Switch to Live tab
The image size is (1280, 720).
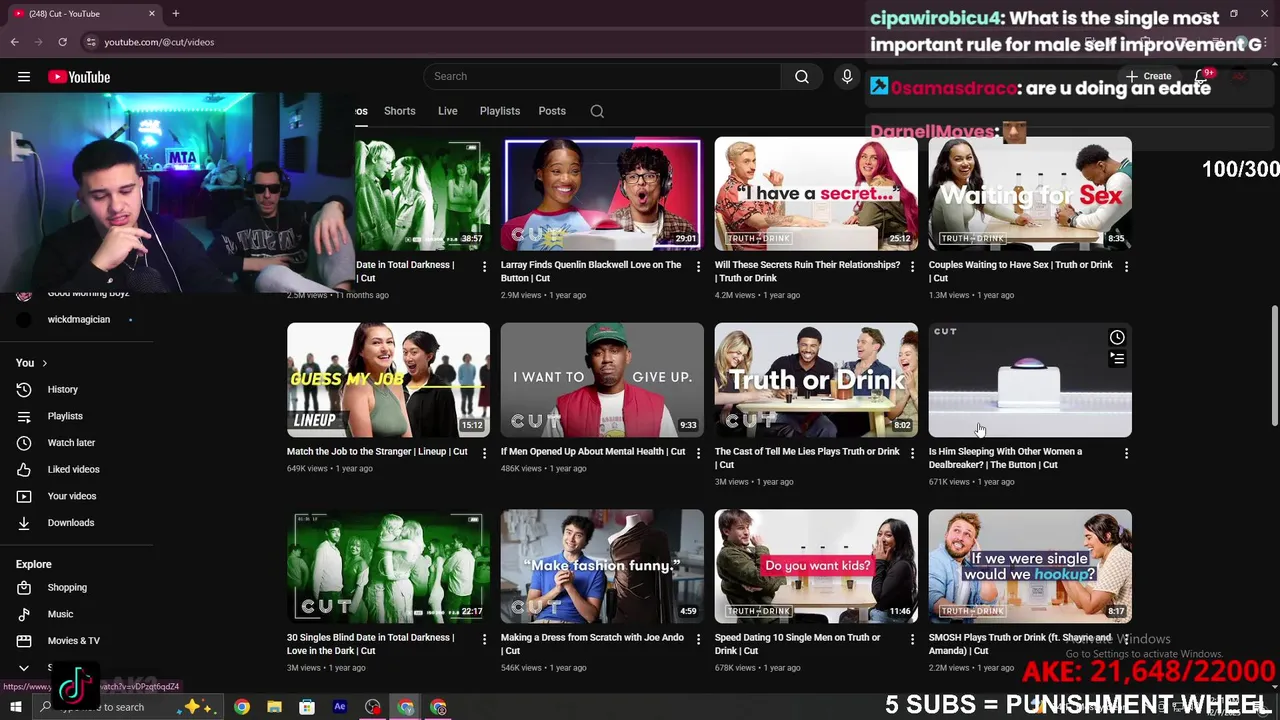(447, 111)
